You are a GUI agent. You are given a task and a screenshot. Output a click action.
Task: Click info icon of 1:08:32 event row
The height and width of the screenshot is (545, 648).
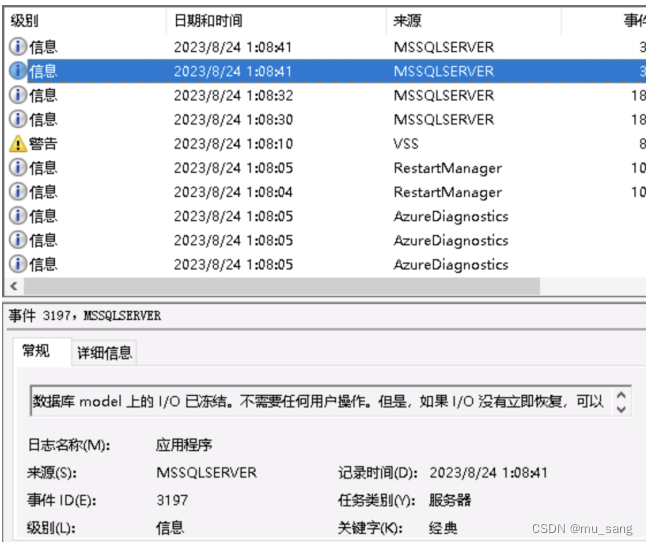click(18, 95)
